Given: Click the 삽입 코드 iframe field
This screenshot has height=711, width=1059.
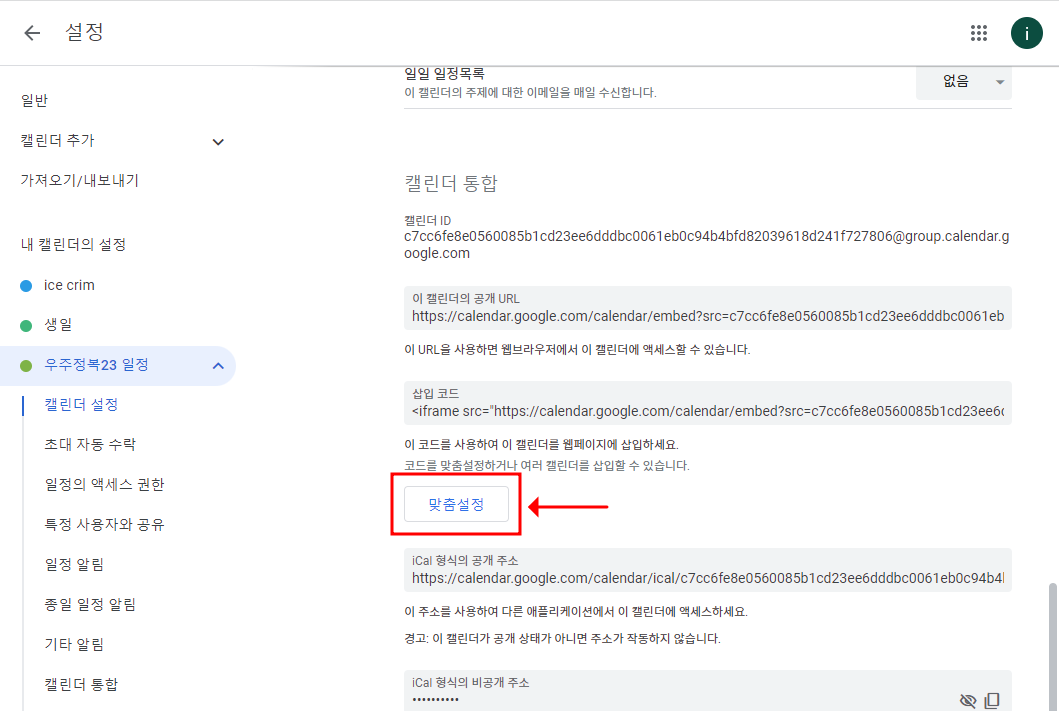Looking at the screenshot, I should pos(707,411).
